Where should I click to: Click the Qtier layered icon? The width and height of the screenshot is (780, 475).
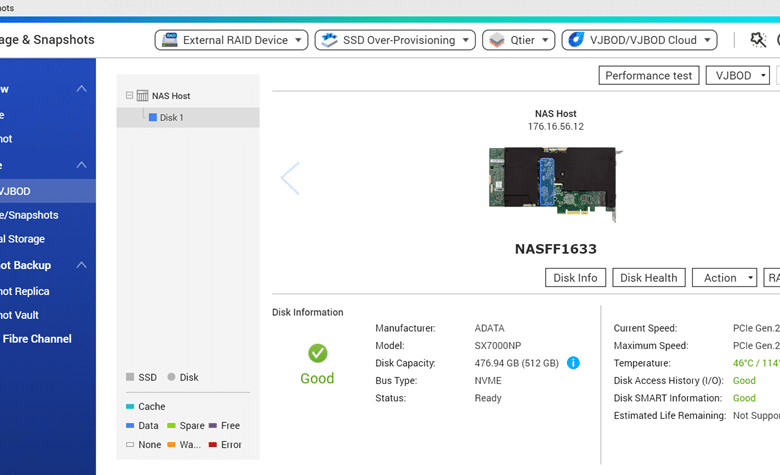(497, 40)
